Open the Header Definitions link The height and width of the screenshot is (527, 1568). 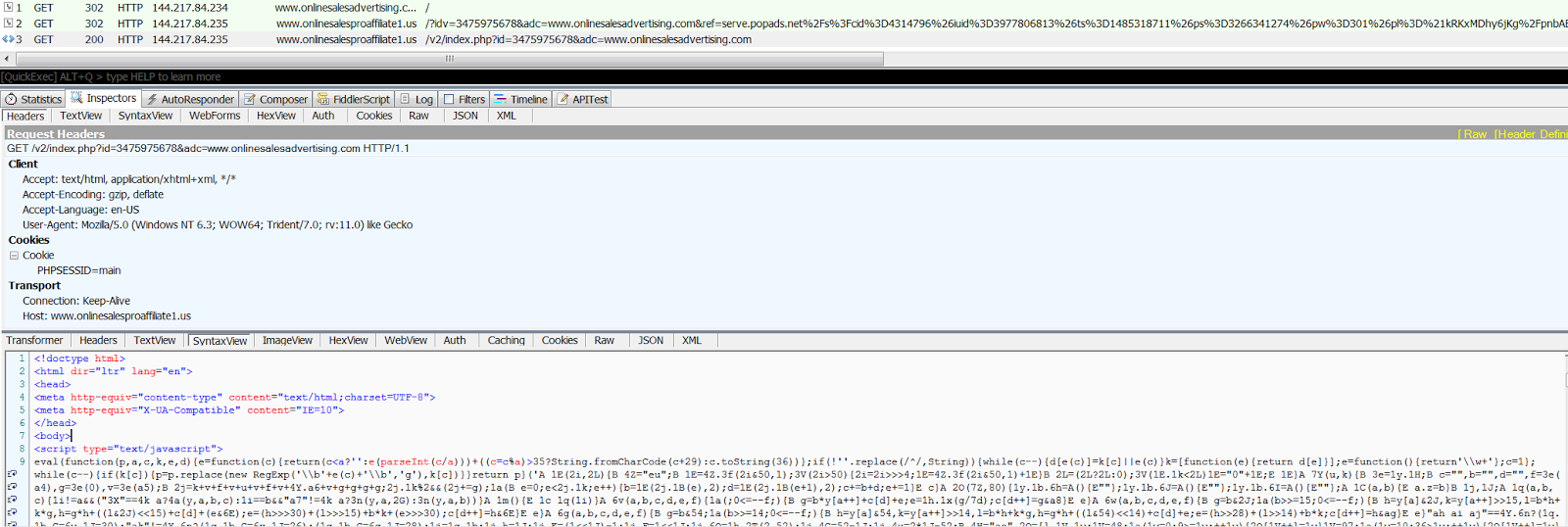coord(1531,134)
